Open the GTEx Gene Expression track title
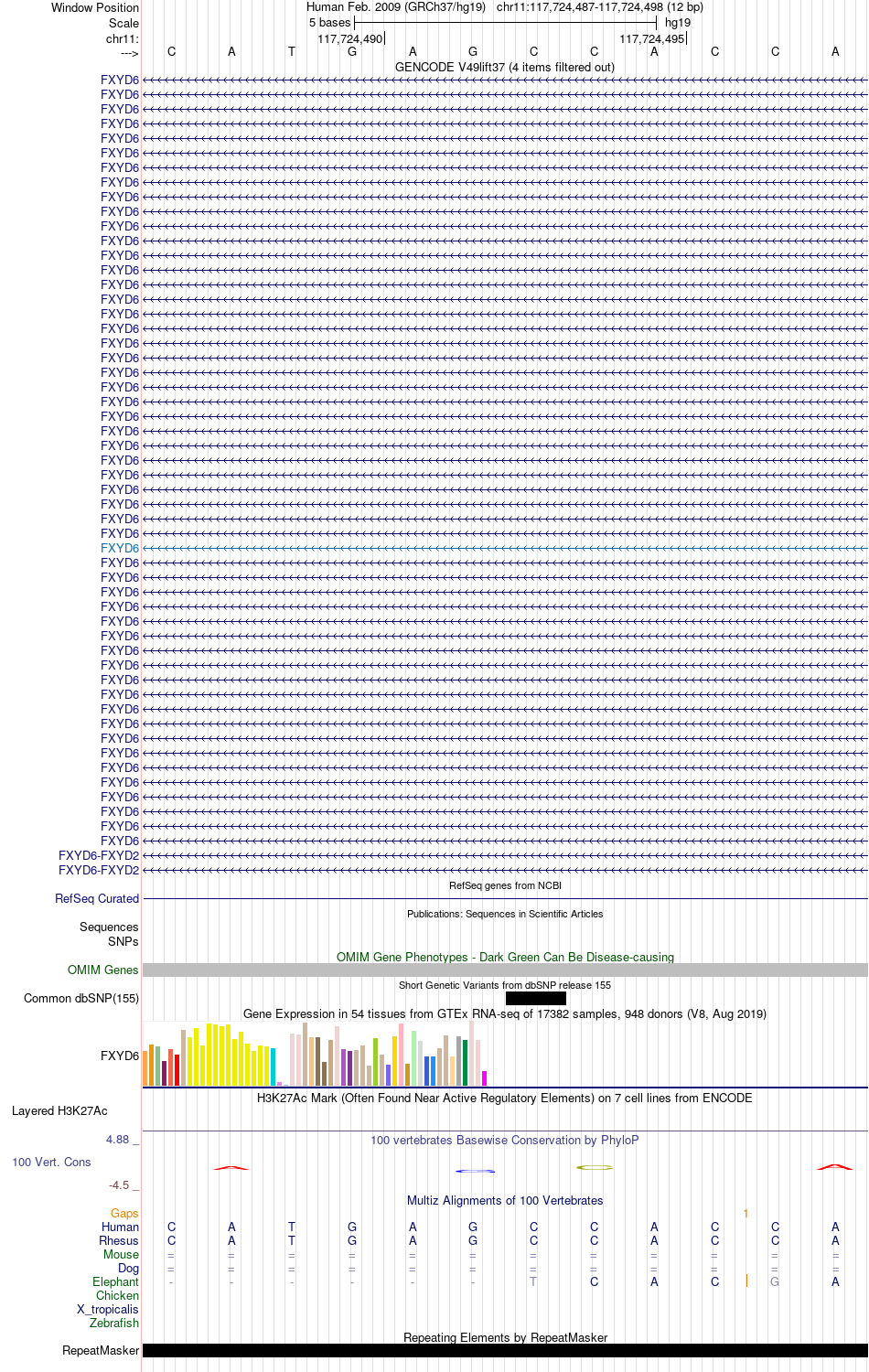The image size is (869, 1372). click(505, 1013)
